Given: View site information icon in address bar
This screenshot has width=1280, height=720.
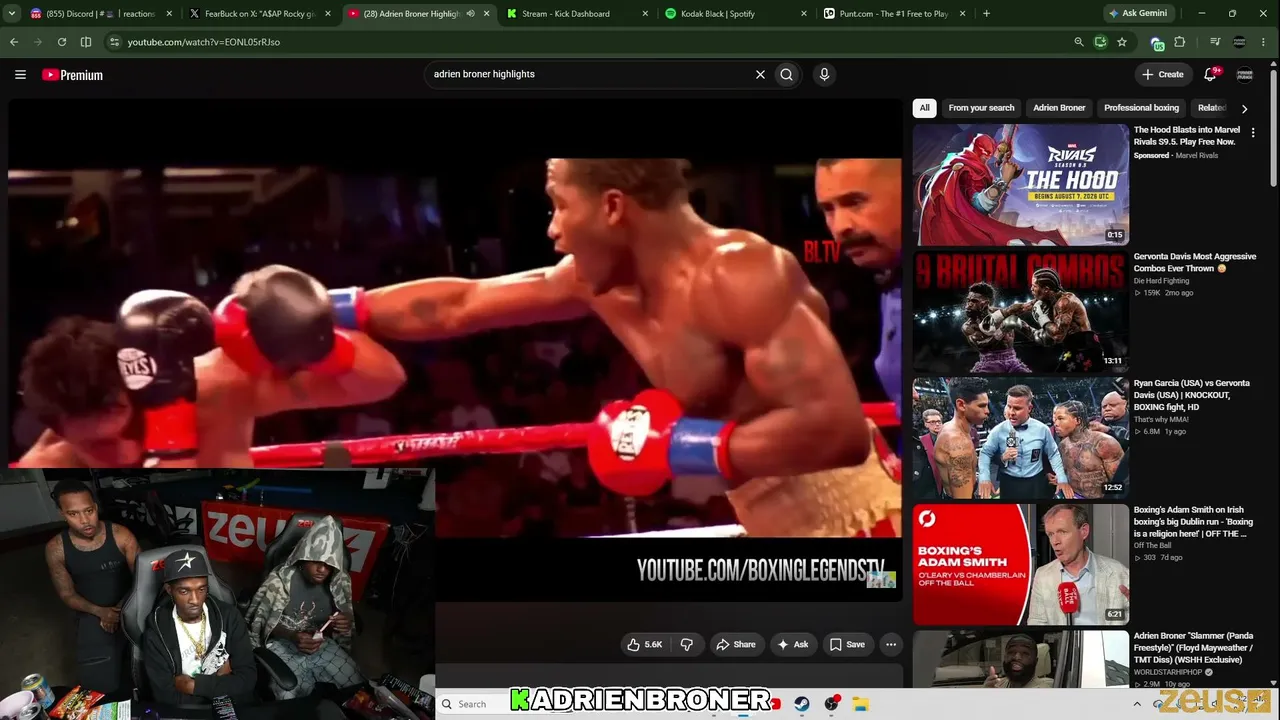Looking at the screenshot, I should click(114, 42).
